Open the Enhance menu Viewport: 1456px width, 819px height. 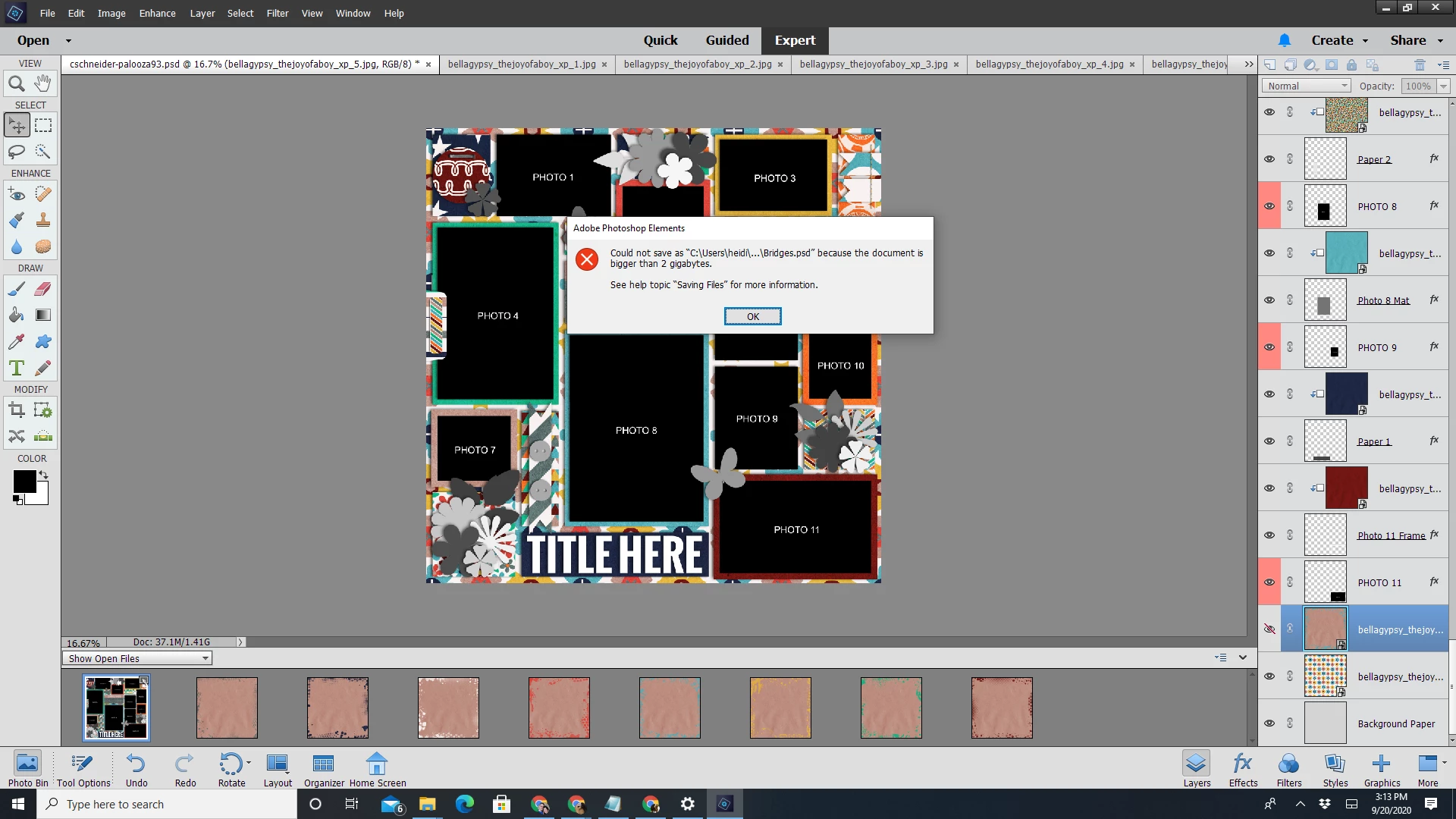157,13
